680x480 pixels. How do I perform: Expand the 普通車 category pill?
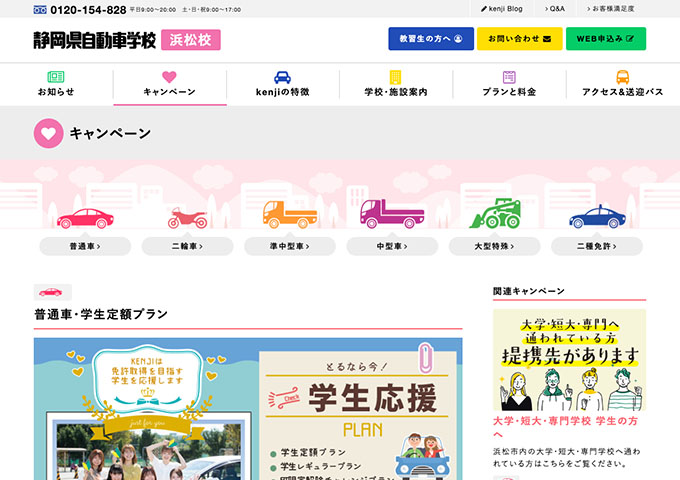pyautogui.click(x=85, y=246)
